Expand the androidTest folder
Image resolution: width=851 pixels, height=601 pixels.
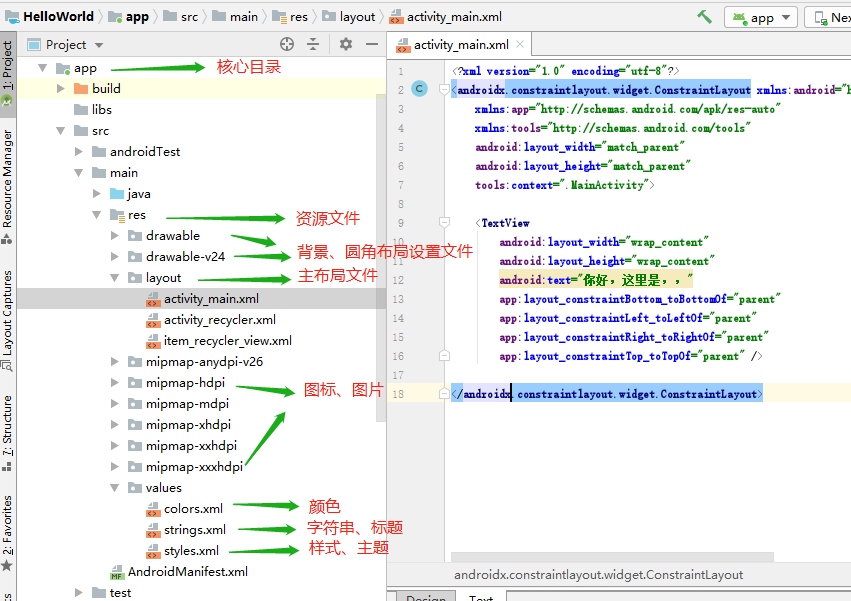coord(79,151)
